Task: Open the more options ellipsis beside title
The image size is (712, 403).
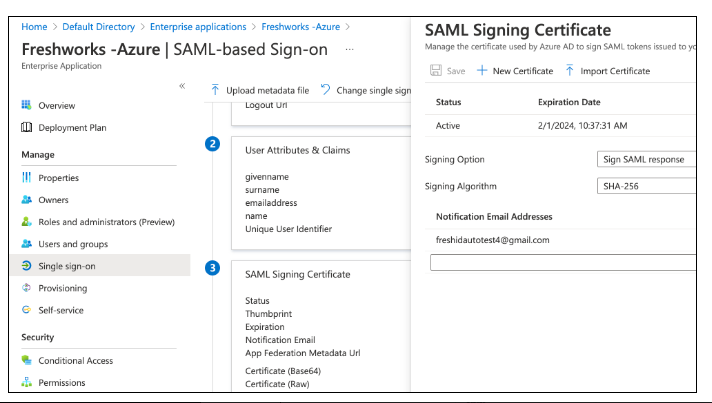Action: tap(349, 49)
